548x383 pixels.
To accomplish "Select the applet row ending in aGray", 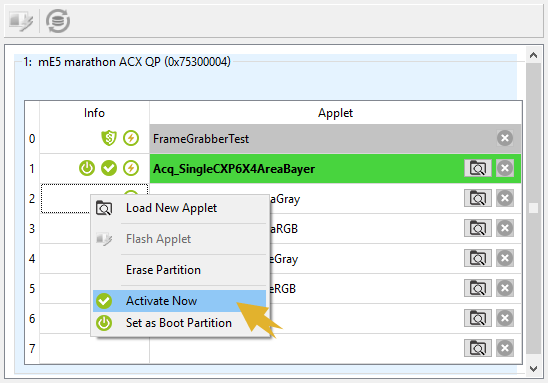I will click(335, 198).
